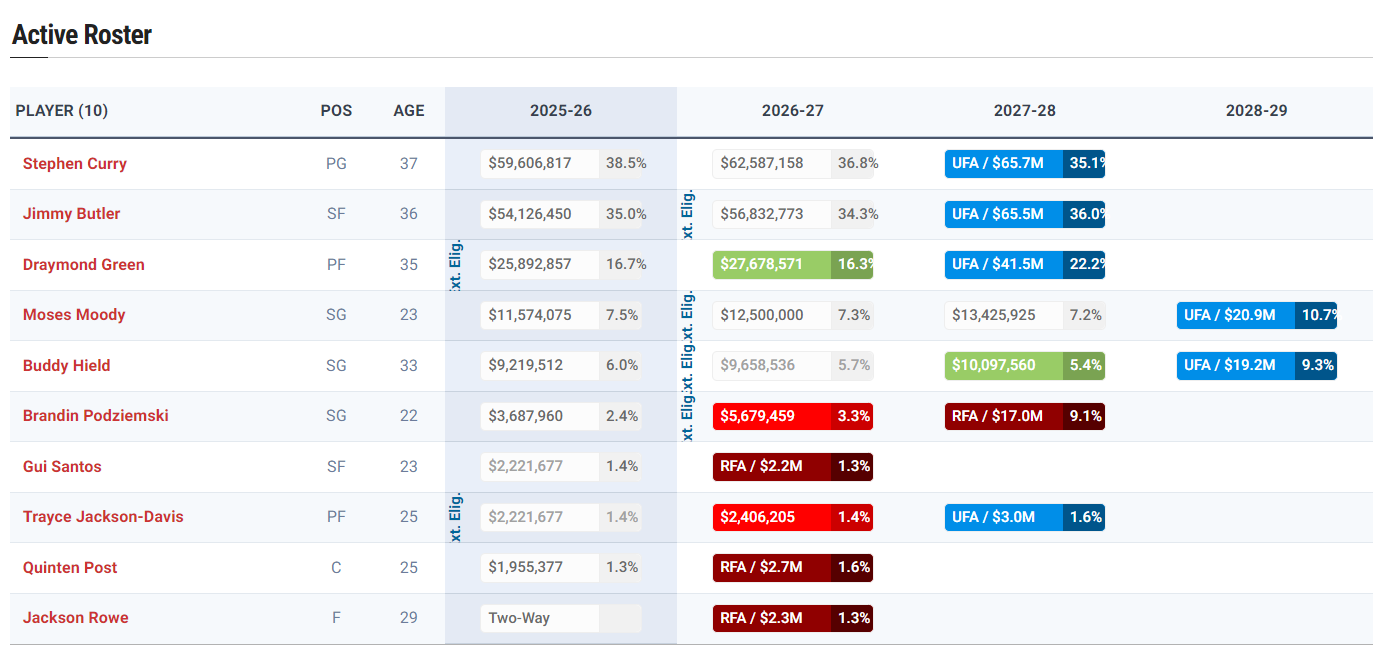Click Hield's green $10,097,560 option cell
This screenshot has width=1390, height=651.
coord(1004,366)
